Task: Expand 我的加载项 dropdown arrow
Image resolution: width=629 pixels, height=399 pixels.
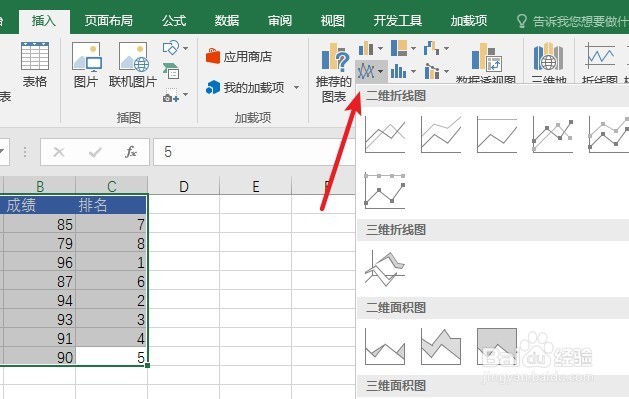Action: [x=296, y=87]
